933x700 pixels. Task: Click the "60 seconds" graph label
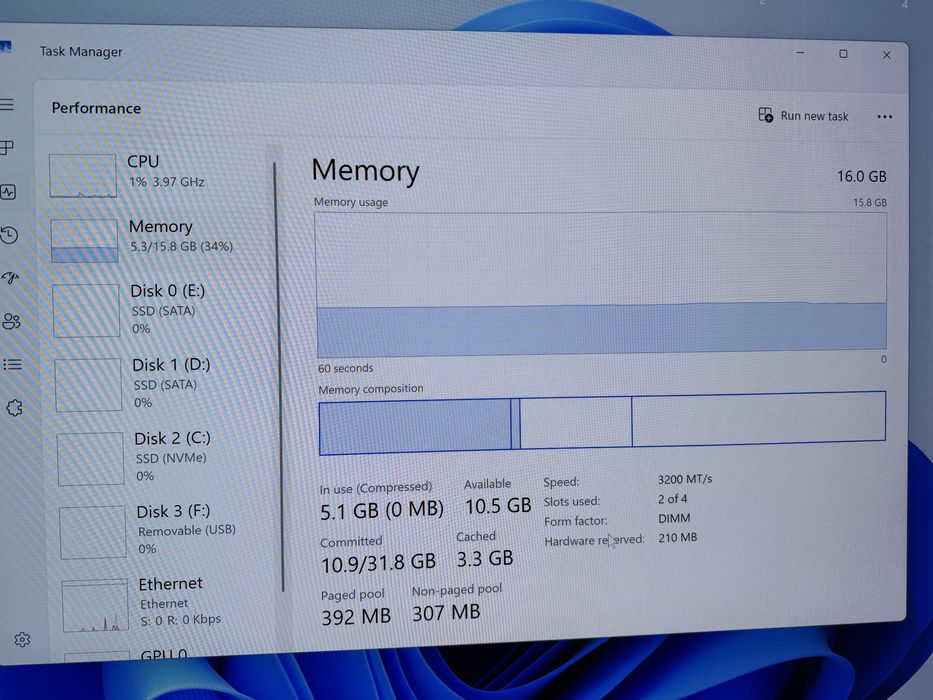346,368
